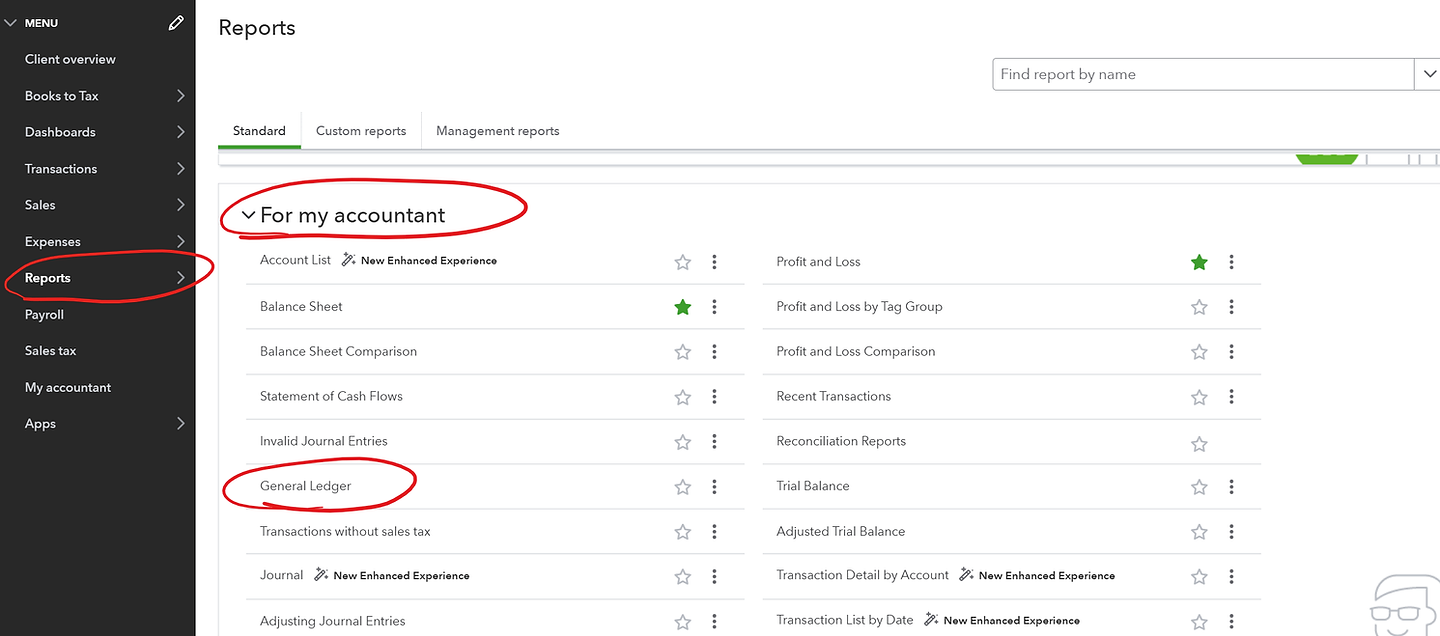1440x636 pixels.
Task: Open the General Ledger report
Action: [x=306, y=486]
